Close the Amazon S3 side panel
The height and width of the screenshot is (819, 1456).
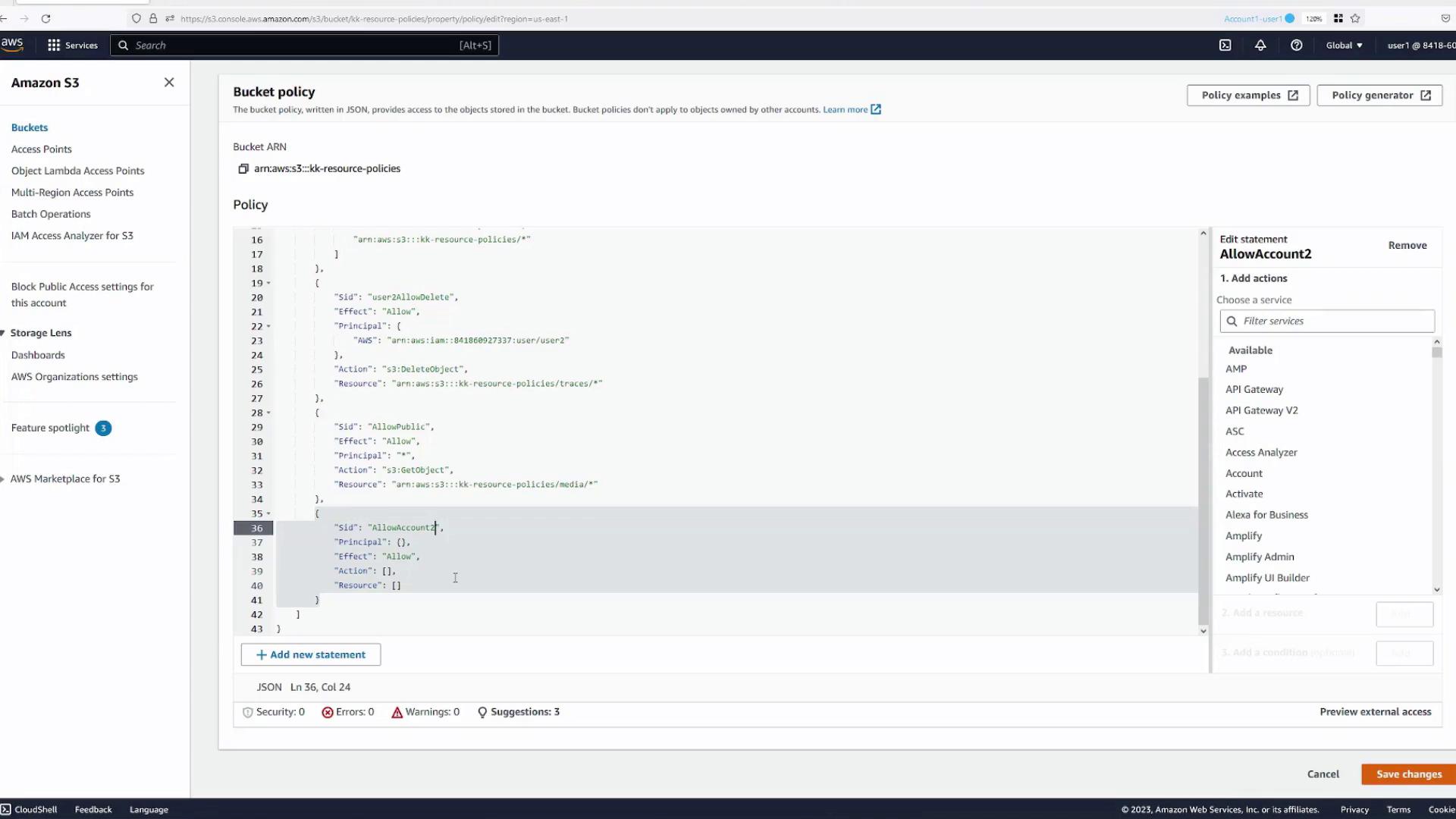169,83
